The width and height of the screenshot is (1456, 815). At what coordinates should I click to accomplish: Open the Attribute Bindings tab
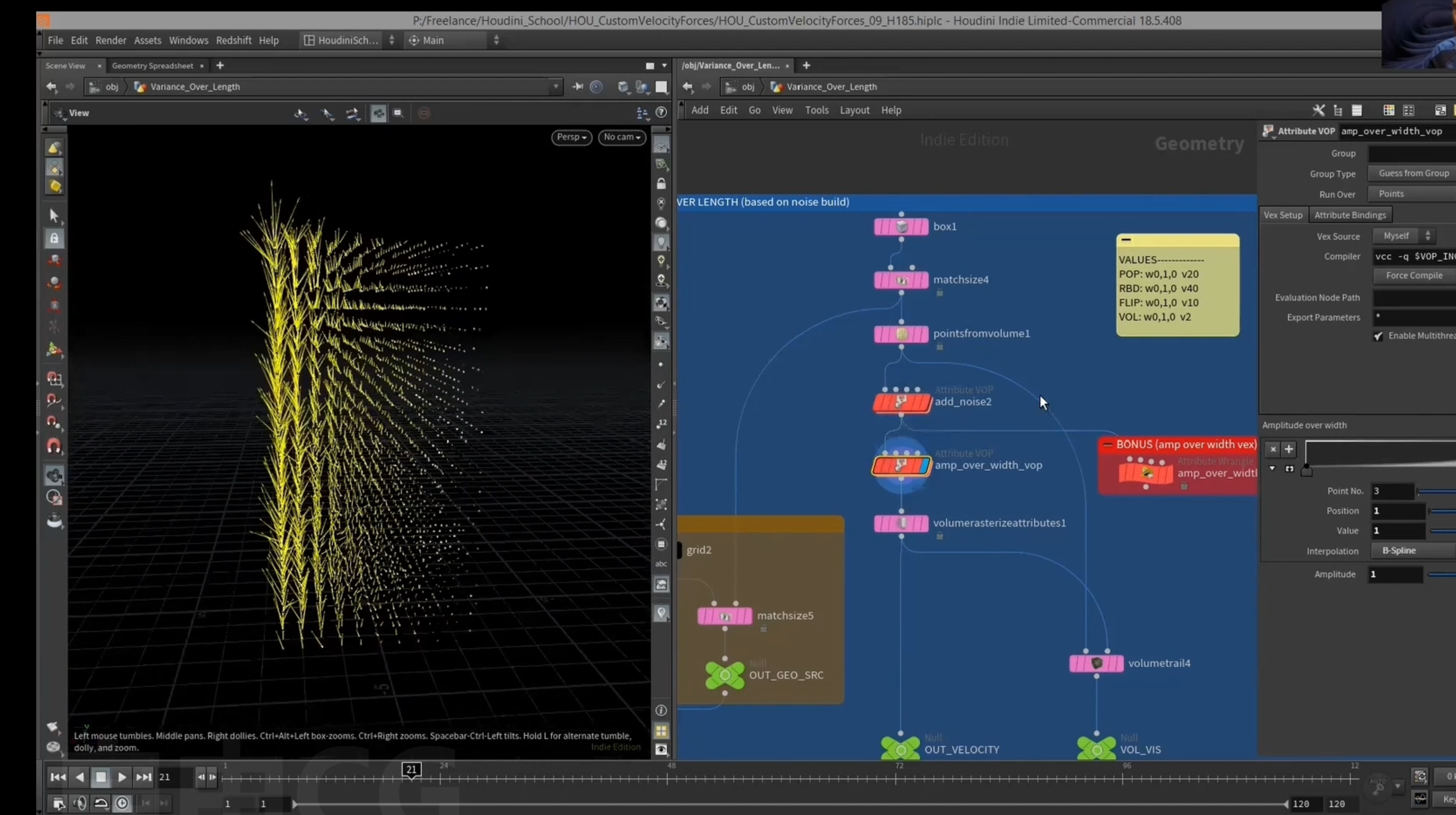point(1350,215)
